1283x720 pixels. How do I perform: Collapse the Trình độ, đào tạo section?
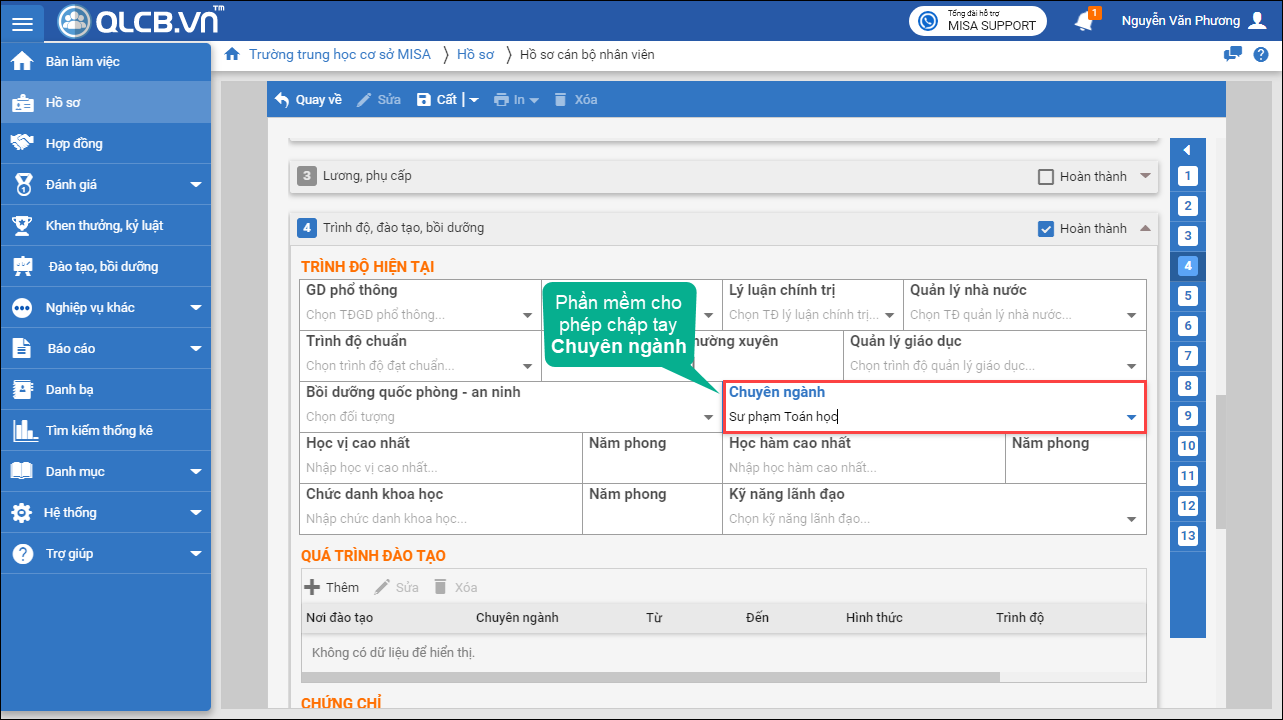click(1145, 229)
